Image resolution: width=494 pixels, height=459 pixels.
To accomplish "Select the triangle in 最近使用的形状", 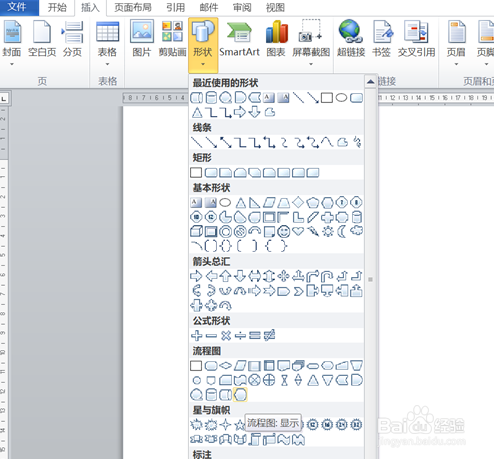I will 197,113.
